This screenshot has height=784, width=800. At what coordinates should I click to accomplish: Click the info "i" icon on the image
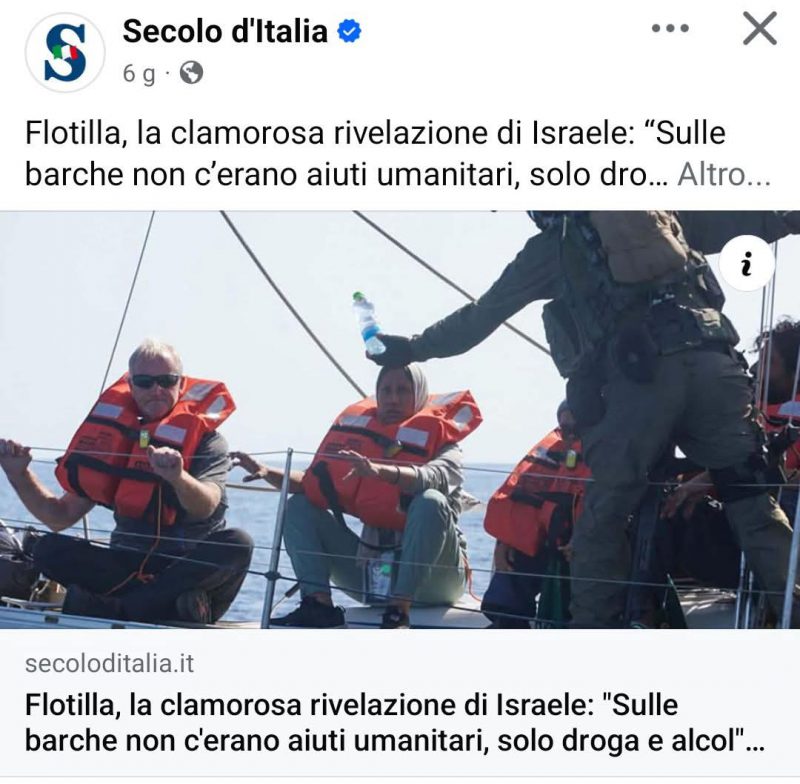point(747,264)
